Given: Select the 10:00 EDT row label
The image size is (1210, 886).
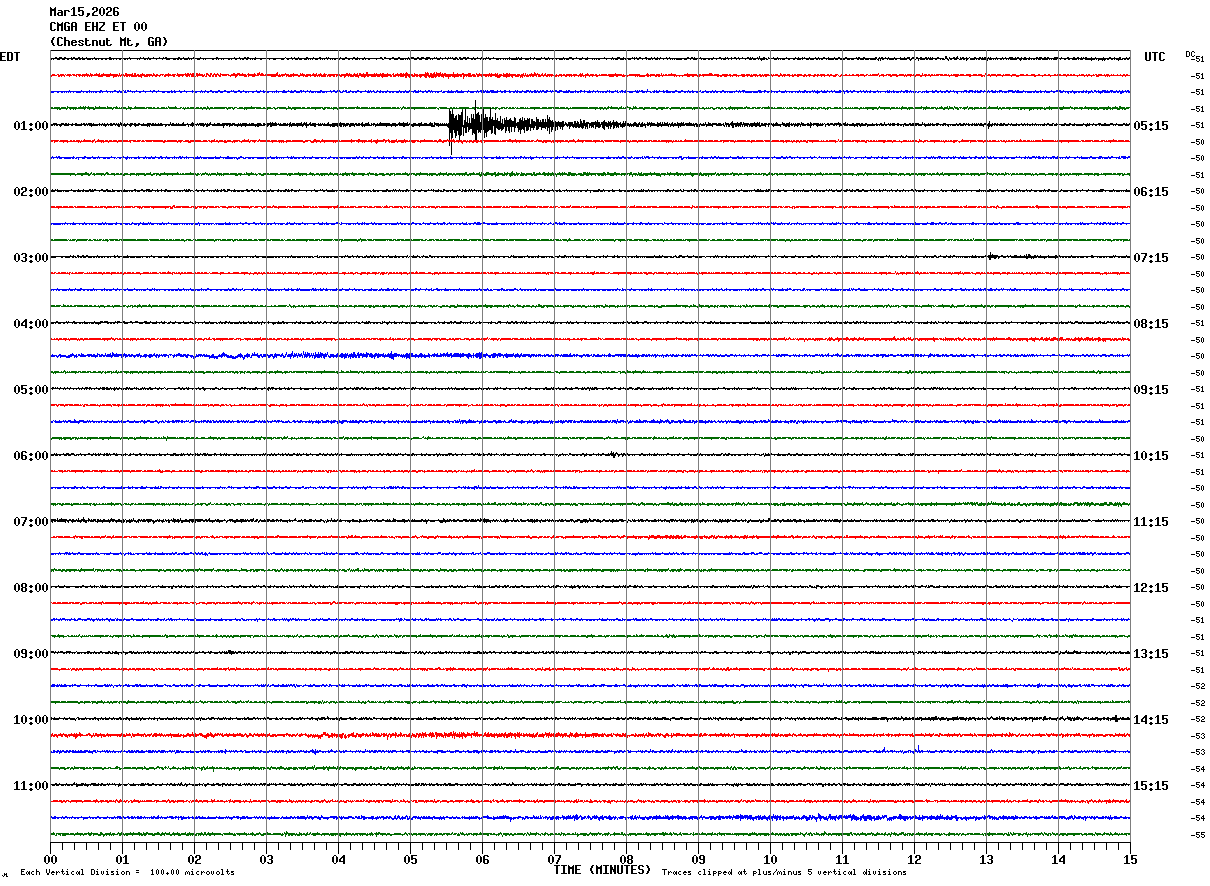Looking at the screenshot, I should point(31,720).
